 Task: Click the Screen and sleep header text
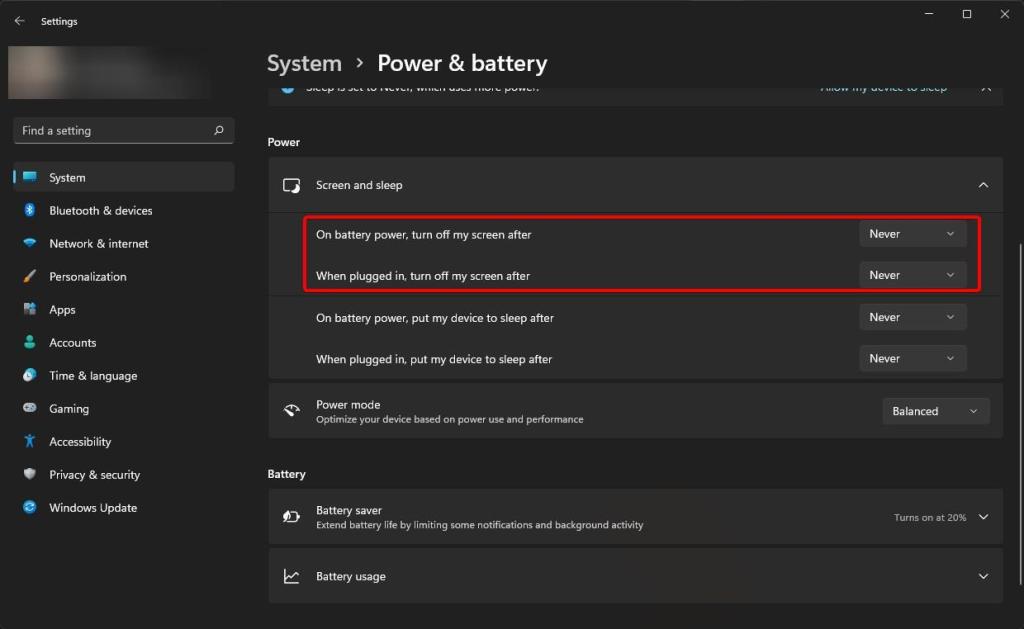tap(359, 185)
